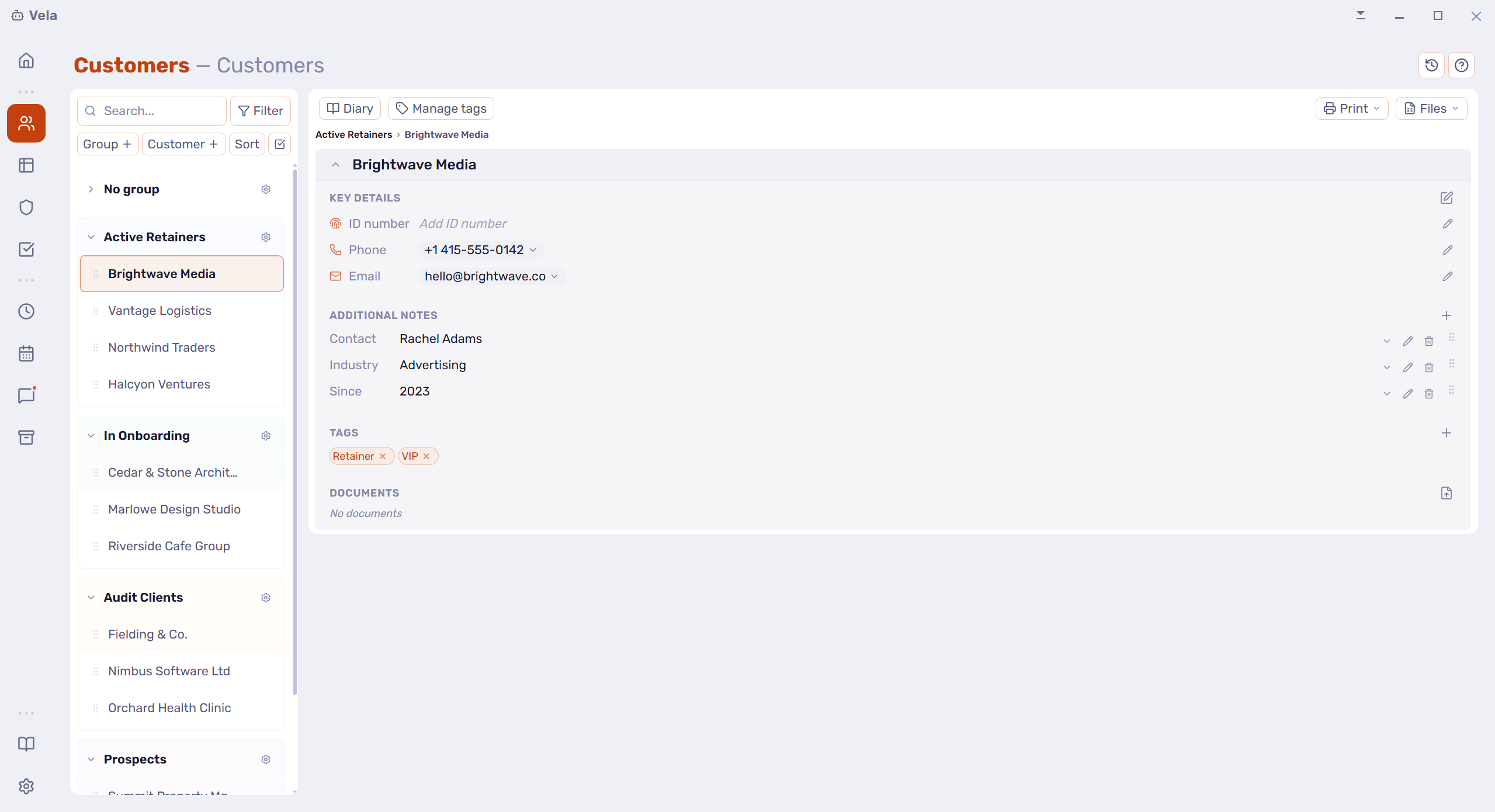The height and width of the screenshot is (812, 1495).
Task: Open the calendar icon in sidebar
Action: (26, 353)
